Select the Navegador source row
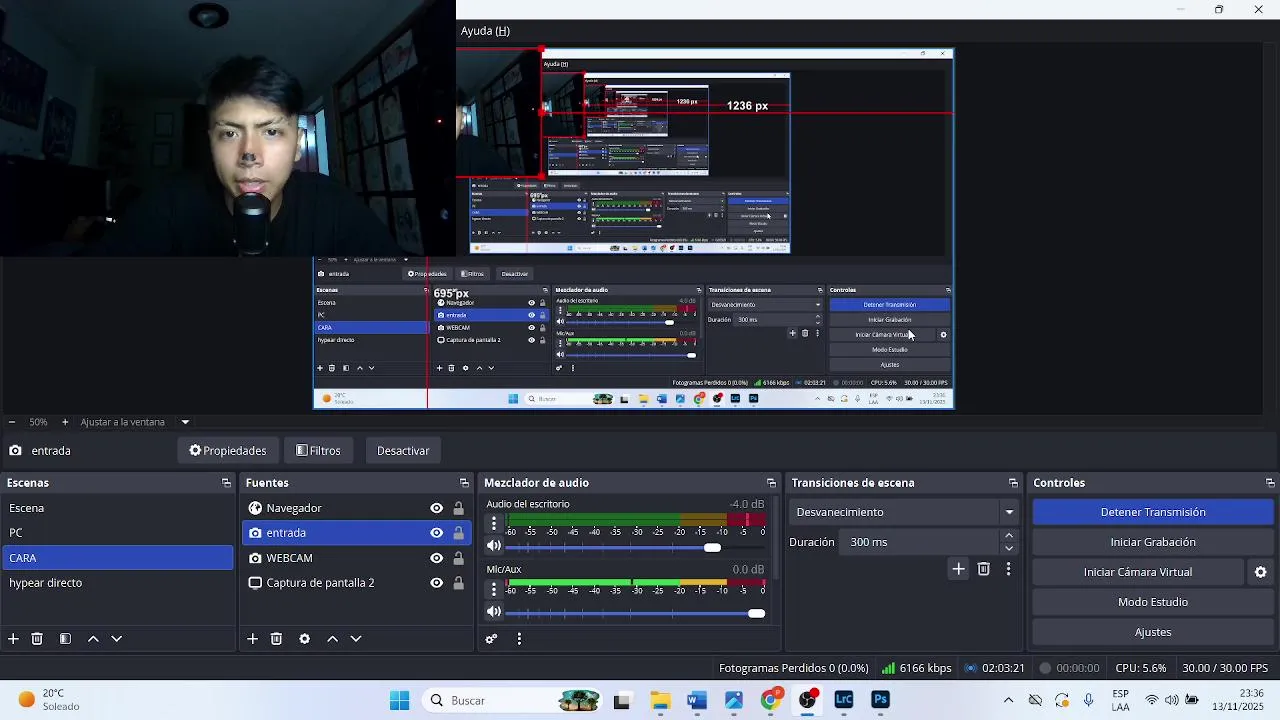1280x720 pixels. (356, 508)
